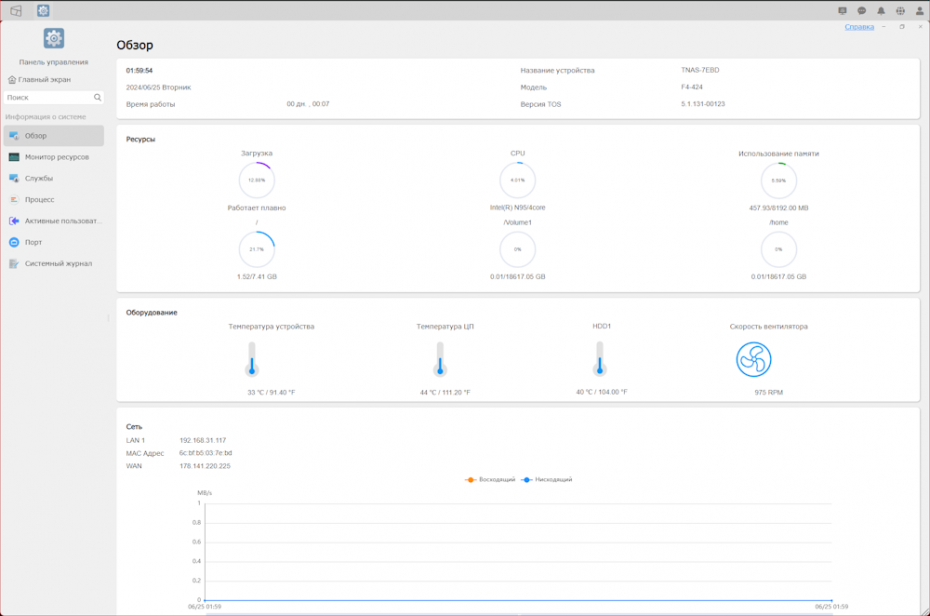
Task: Open the Справка help link
Action: (859, 27)
